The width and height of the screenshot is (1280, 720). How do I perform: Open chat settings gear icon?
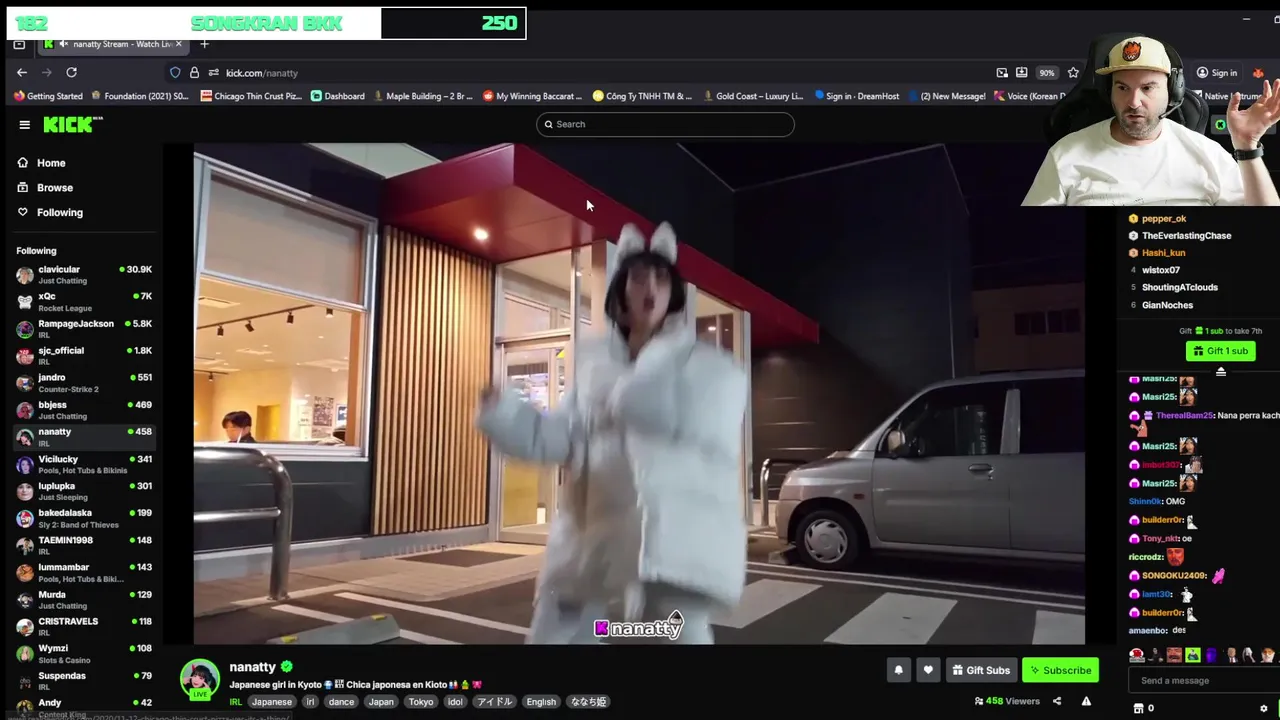1264,708
